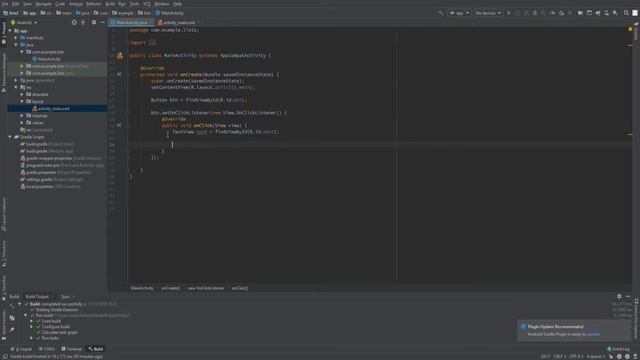Toggle the Build tool window button at bottom
This screenshot has height=360, width=640.
point(96,349)
